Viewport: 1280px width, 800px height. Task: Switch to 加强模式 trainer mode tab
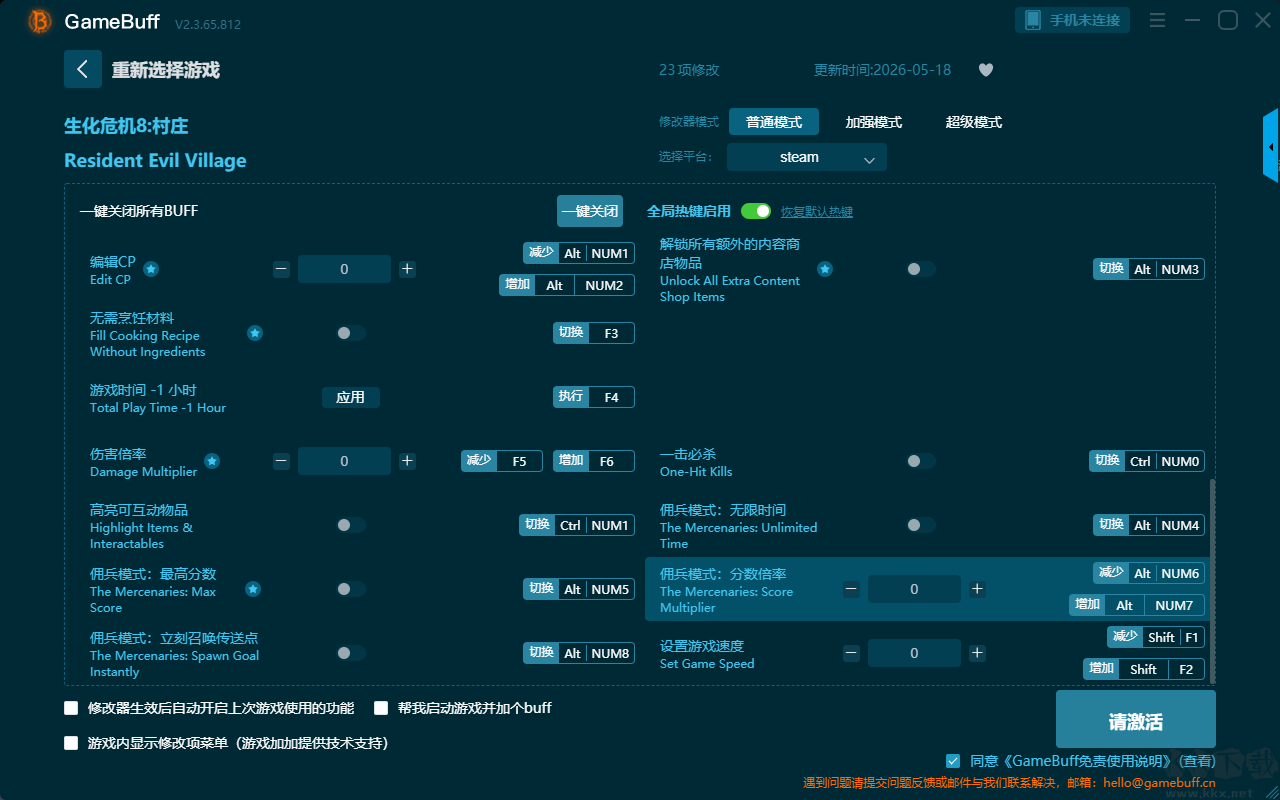point(874,122)
